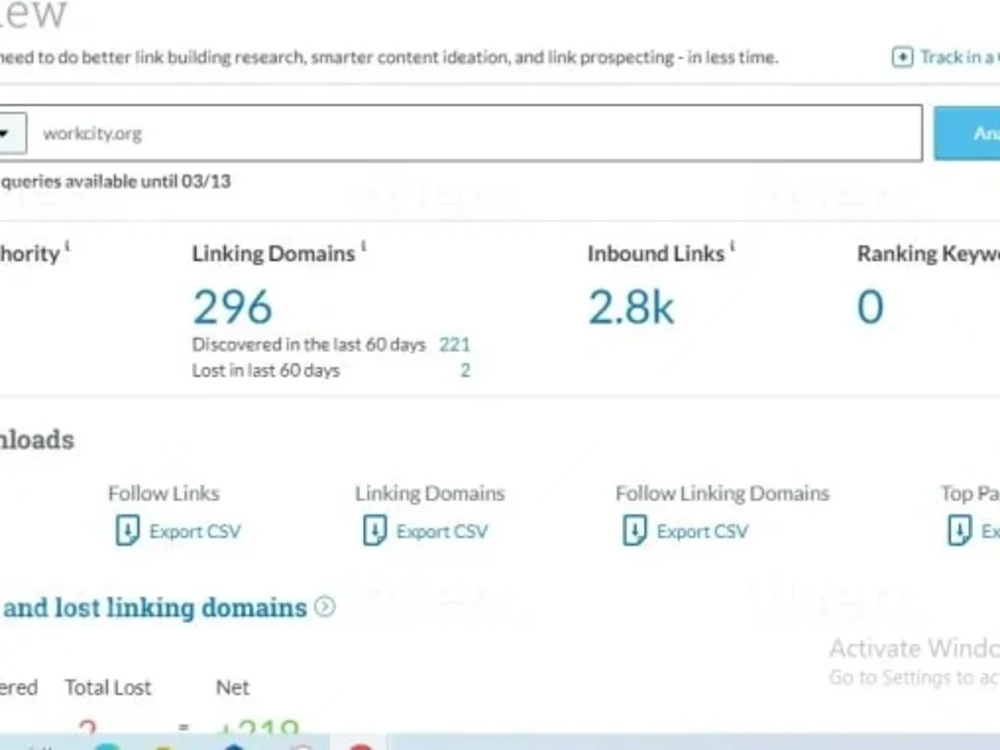The height and width of the screenshot is (750, 1000).
Task: Click the blue Analyze button
Action: pos(967,133)
